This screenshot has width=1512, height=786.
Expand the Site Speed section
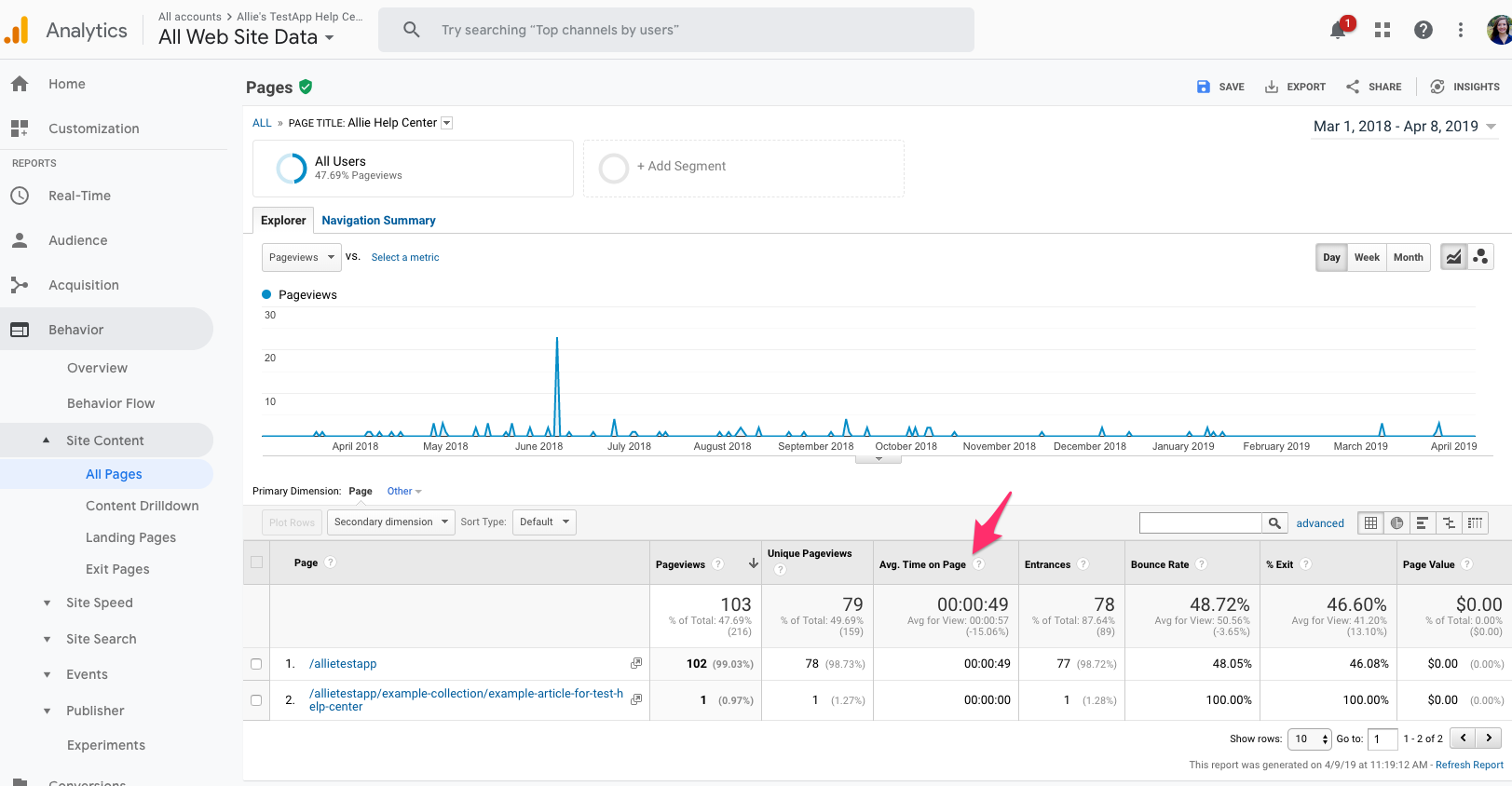[47, 603]
